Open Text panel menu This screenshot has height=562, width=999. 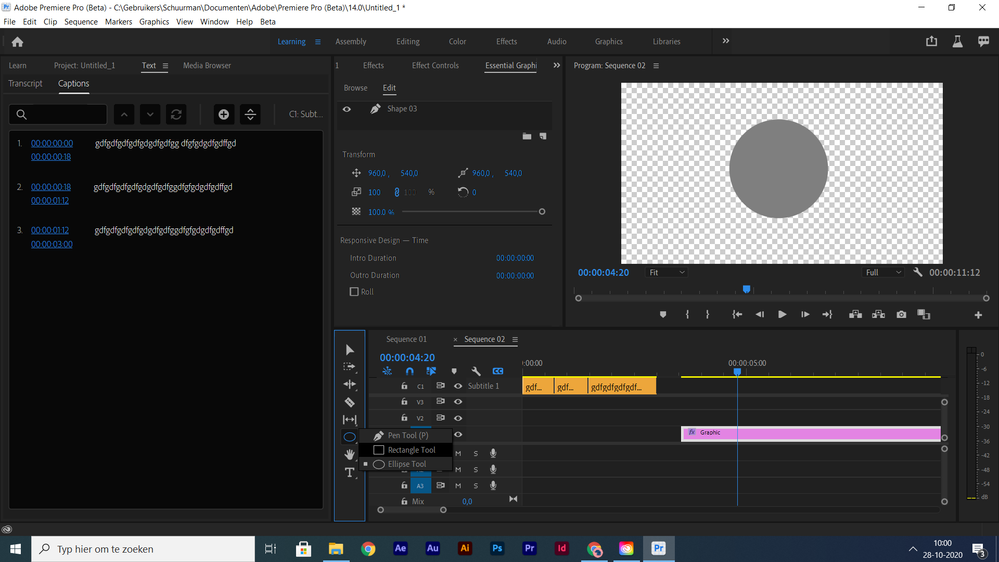pyautogui.click(x=165, y=66)
